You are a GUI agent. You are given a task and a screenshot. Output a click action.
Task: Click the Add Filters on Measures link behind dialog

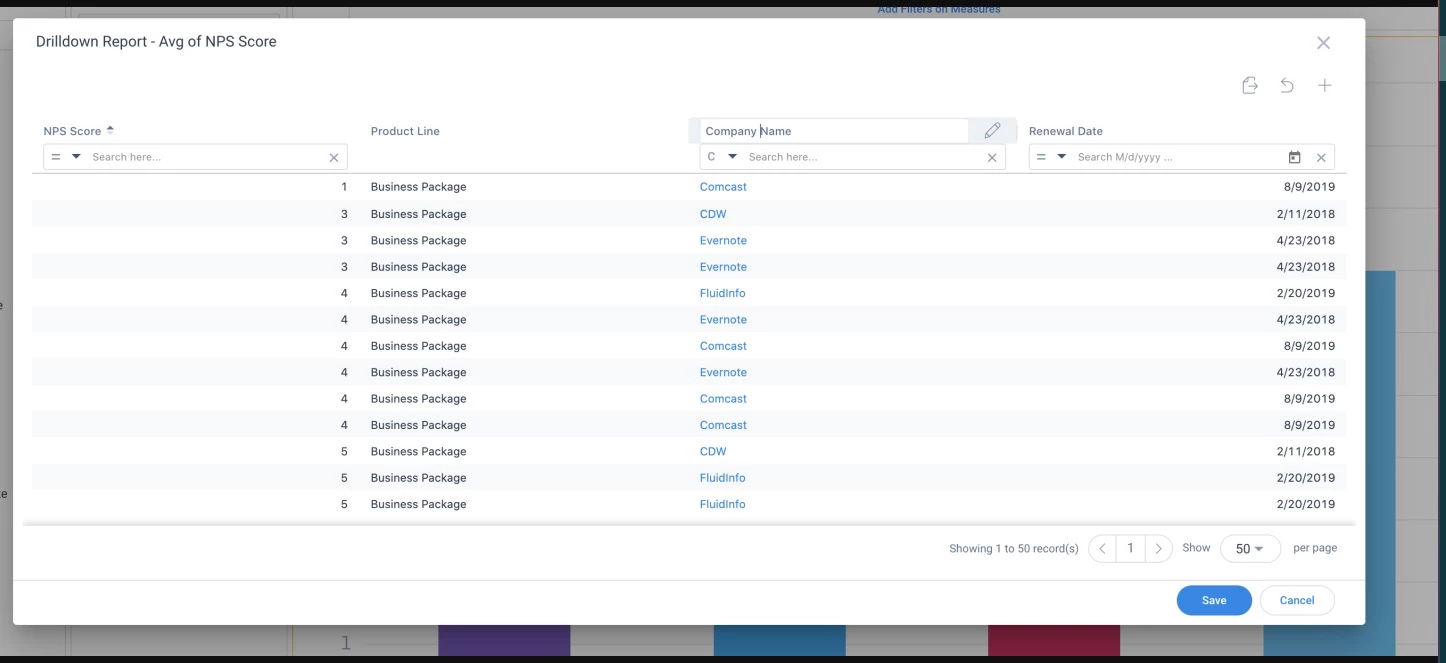[939, 9]
